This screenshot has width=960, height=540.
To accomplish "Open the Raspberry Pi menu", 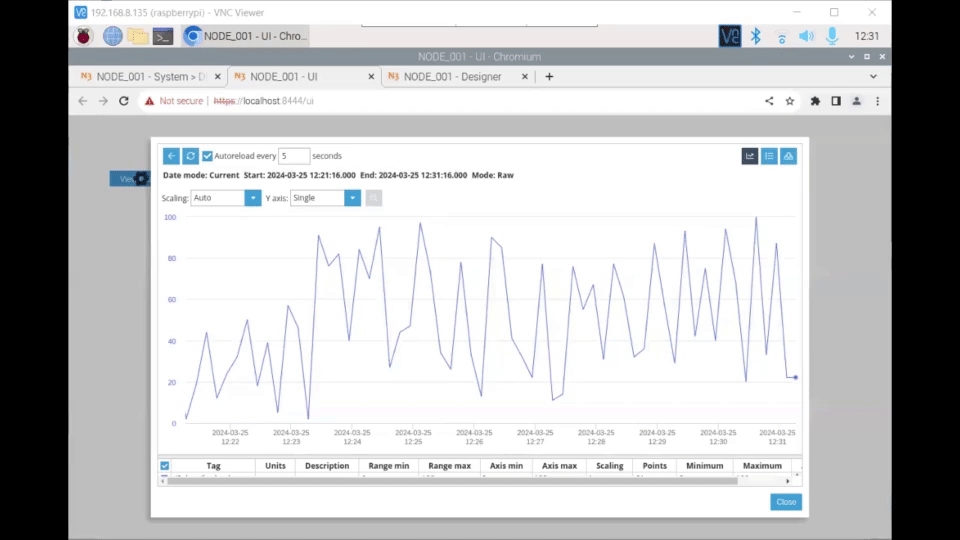I will click(x=85, y=36).
